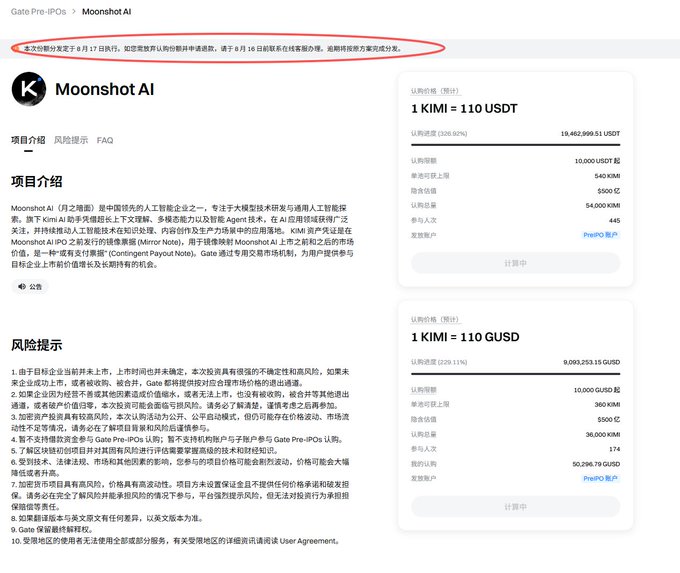Go back to Gate Pre-IPOs breadcrumb
This screenshot has width=680, height=573.
39,12
